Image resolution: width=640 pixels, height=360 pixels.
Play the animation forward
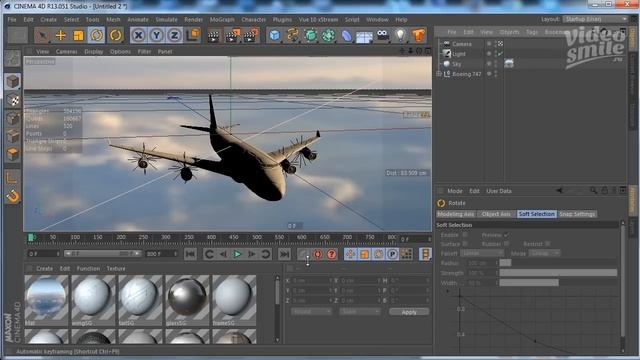(237, 254)
